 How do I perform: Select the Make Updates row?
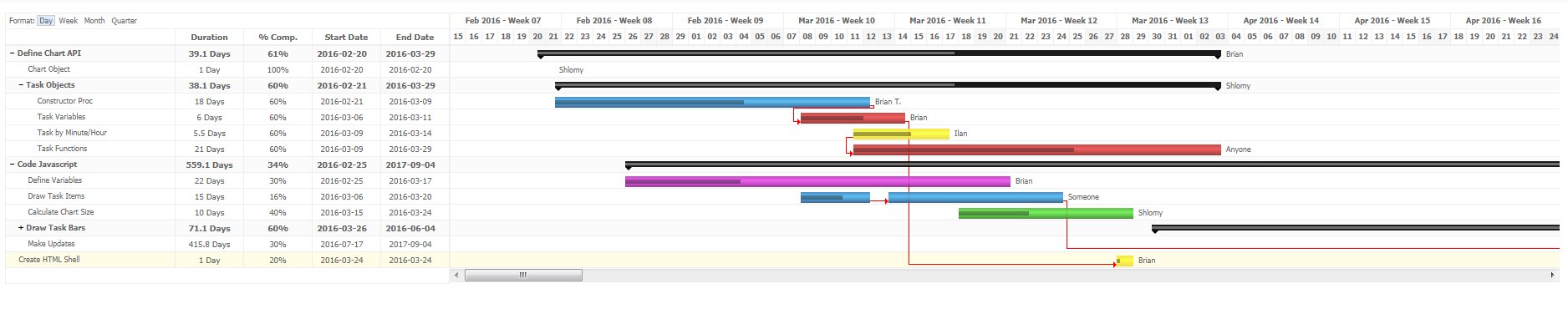click(x=227, y=244)
